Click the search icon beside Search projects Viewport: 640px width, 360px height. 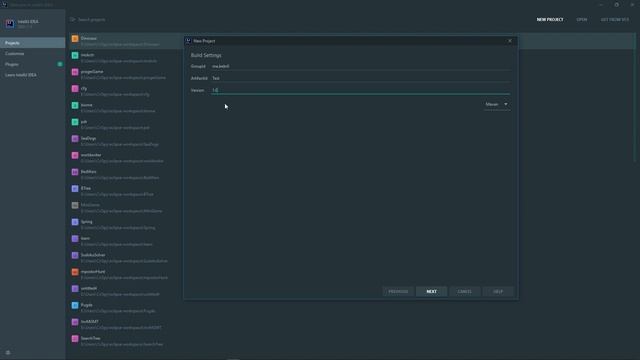pos(72,19)
